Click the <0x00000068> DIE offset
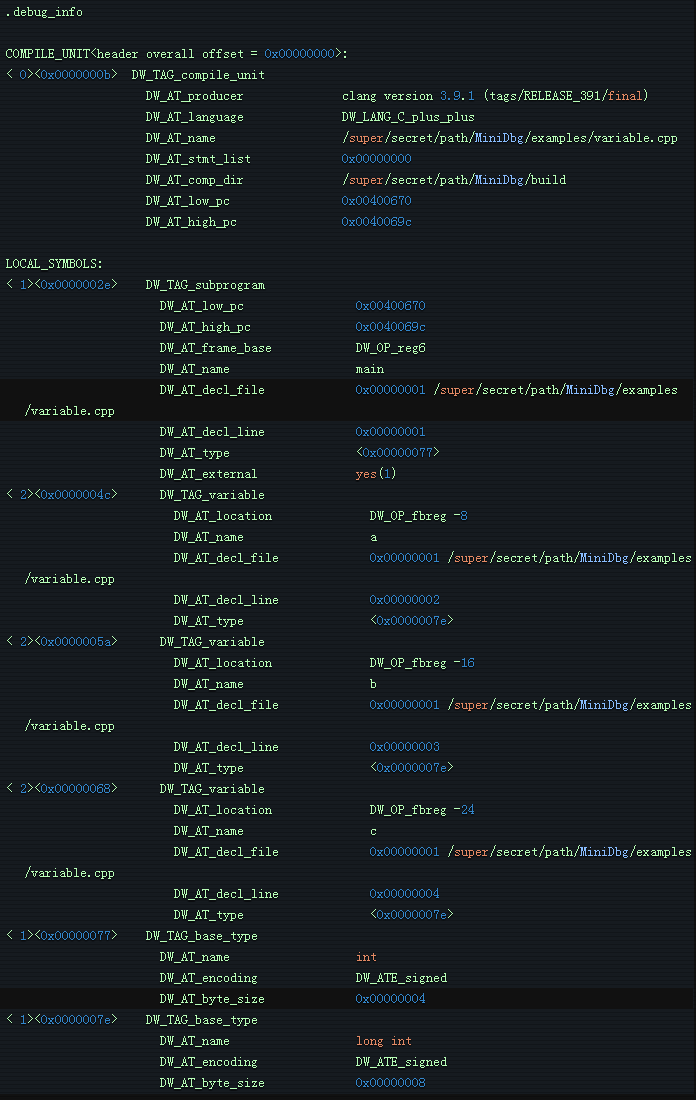This screenshot has width=696, height=1100. [77, 789]
